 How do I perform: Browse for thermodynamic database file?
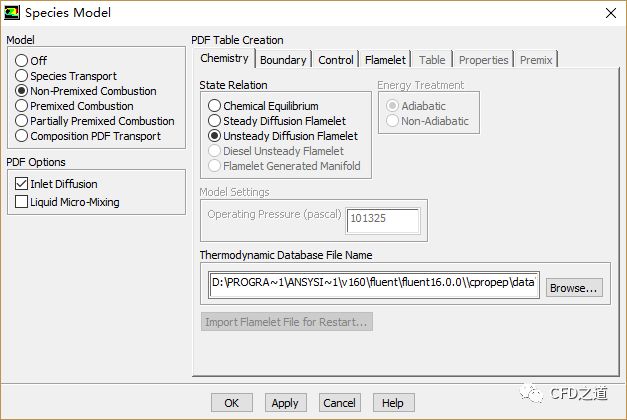click(x=574, y=288)
